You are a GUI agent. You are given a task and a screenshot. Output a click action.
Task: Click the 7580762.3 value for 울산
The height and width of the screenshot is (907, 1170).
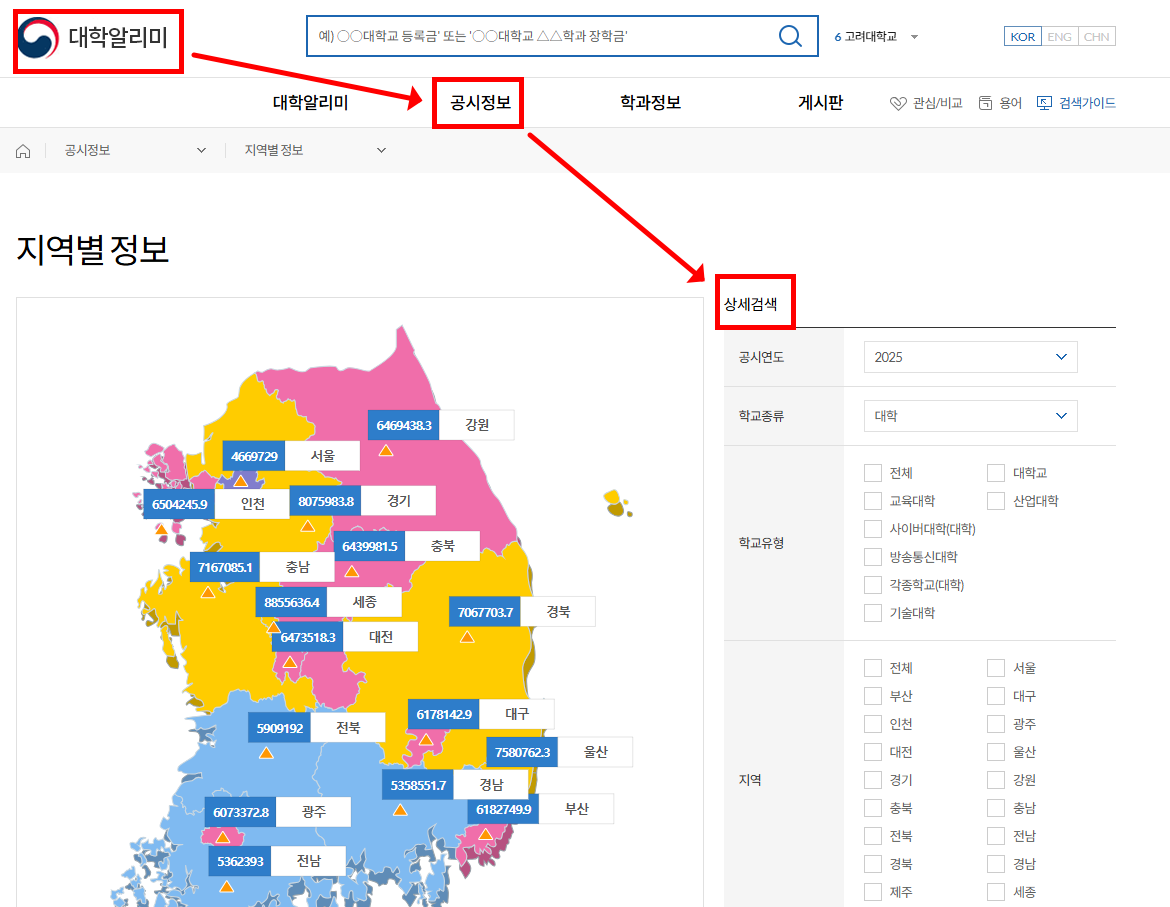(x=522, y=752)
